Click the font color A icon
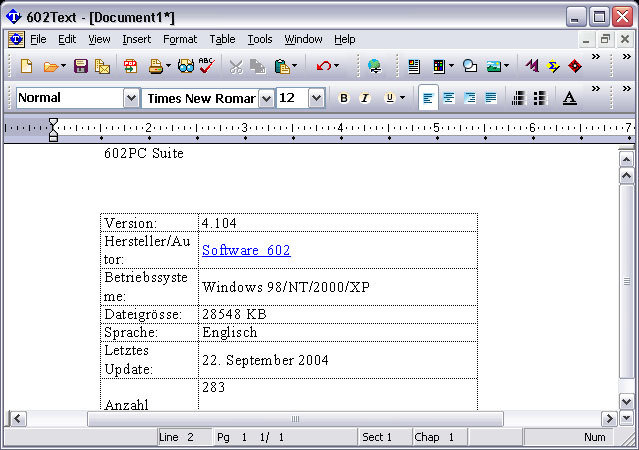Image resolution: width=639 pixels, height=450 pixels. tap(570, 98)
